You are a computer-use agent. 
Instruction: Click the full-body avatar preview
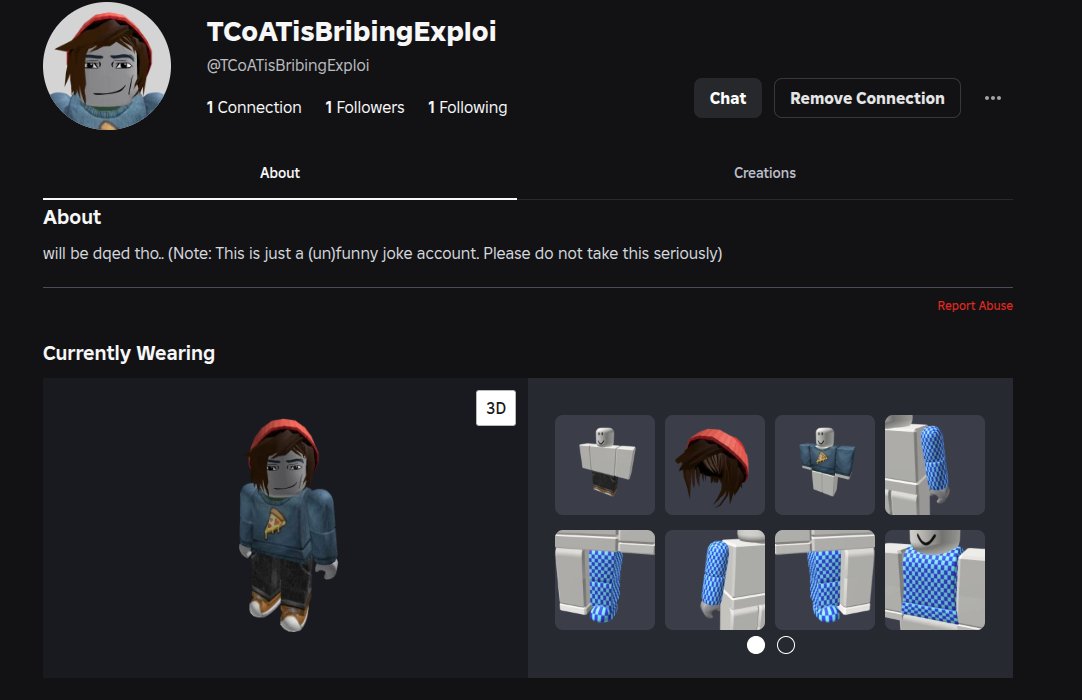(x=286, y=525)
